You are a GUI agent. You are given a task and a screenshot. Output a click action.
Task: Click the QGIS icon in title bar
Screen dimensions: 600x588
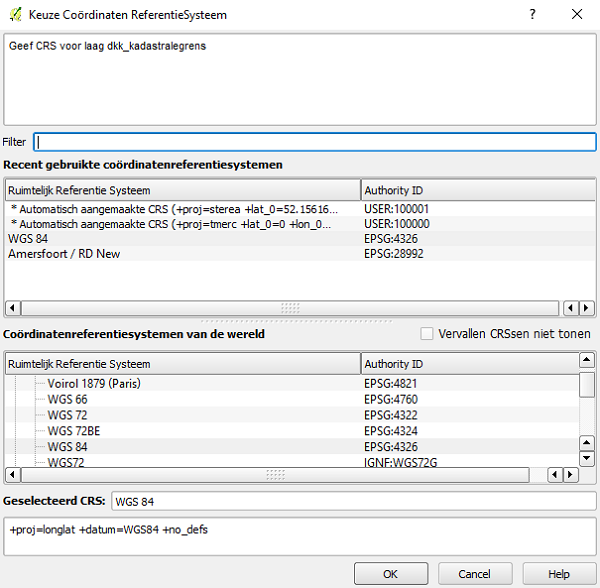pos(17,14)
